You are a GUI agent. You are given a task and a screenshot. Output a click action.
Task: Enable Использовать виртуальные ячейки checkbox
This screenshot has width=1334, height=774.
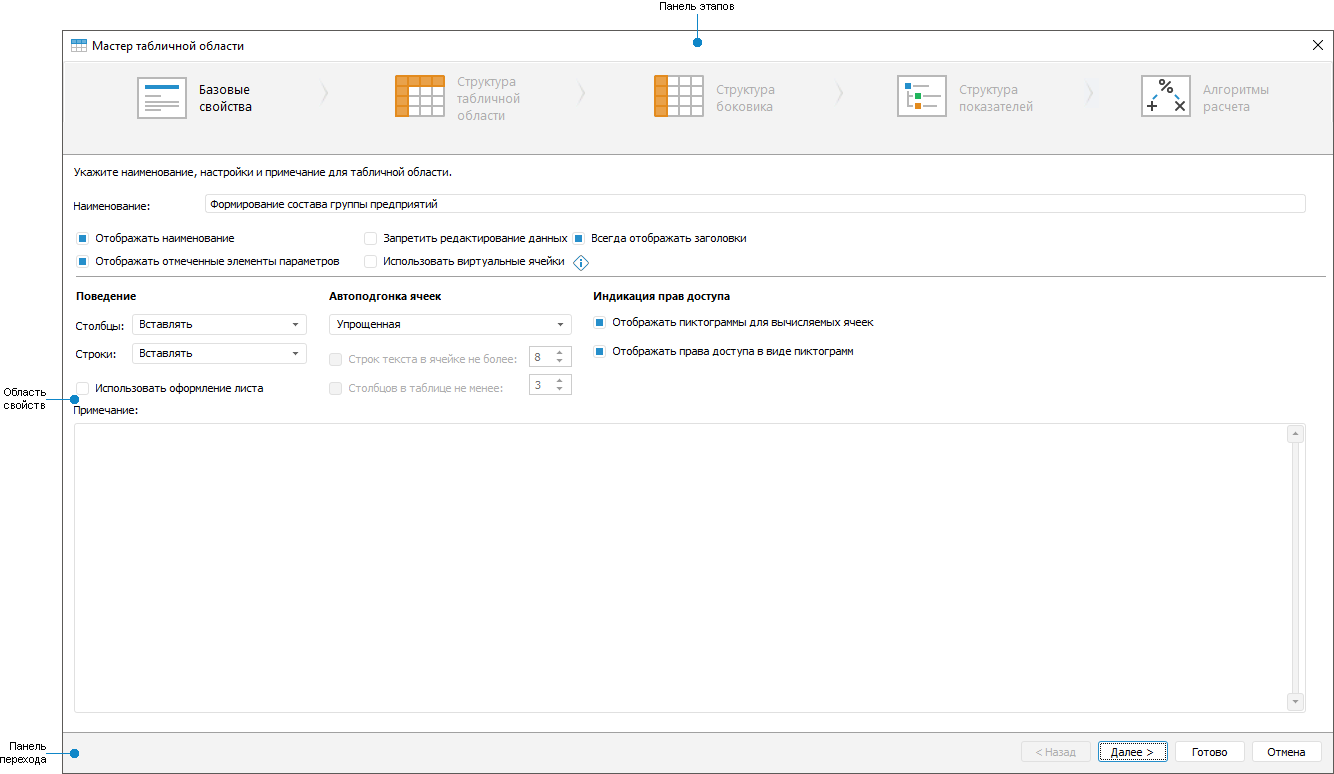click(371, 262)
